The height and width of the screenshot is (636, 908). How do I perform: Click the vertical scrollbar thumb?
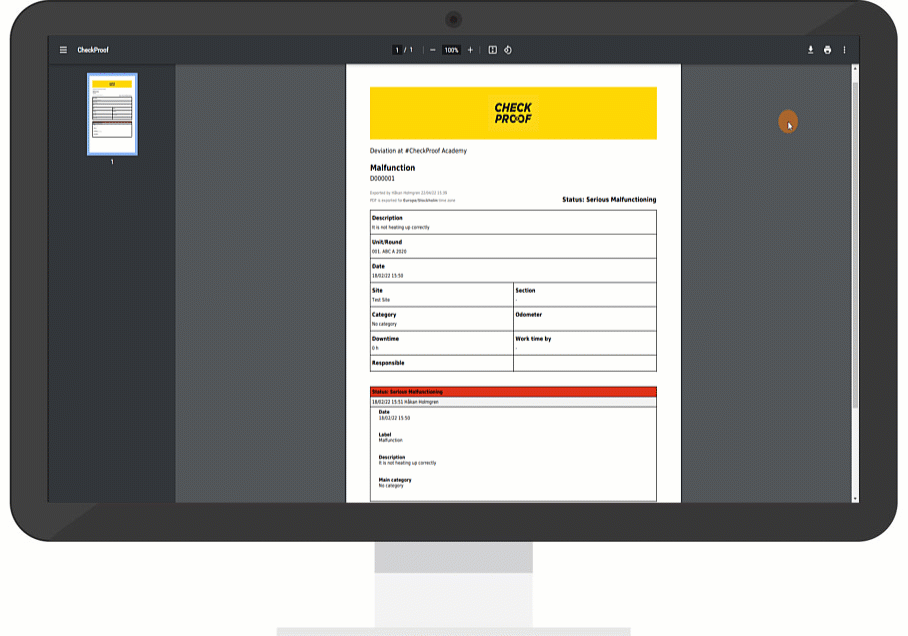point(854,240)
